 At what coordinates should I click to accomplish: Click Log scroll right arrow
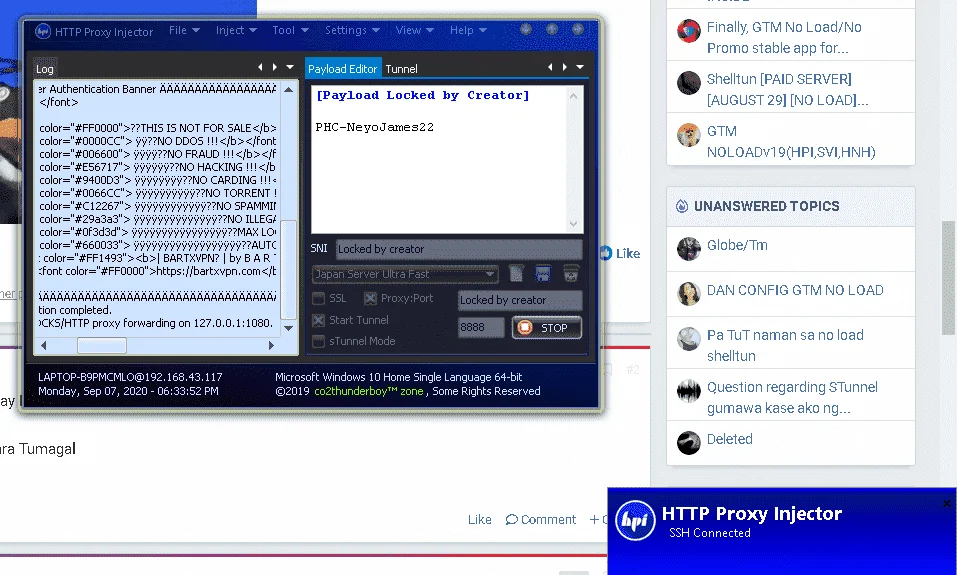(x=272, y=345)
